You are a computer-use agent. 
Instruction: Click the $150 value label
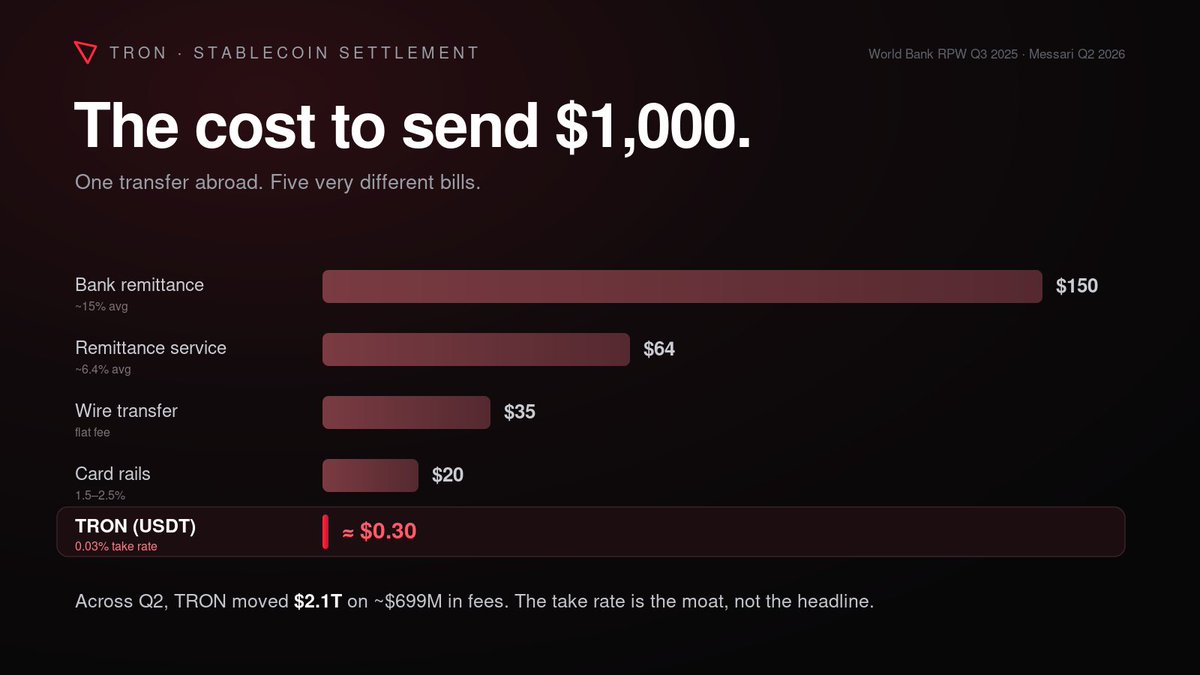1077,286
